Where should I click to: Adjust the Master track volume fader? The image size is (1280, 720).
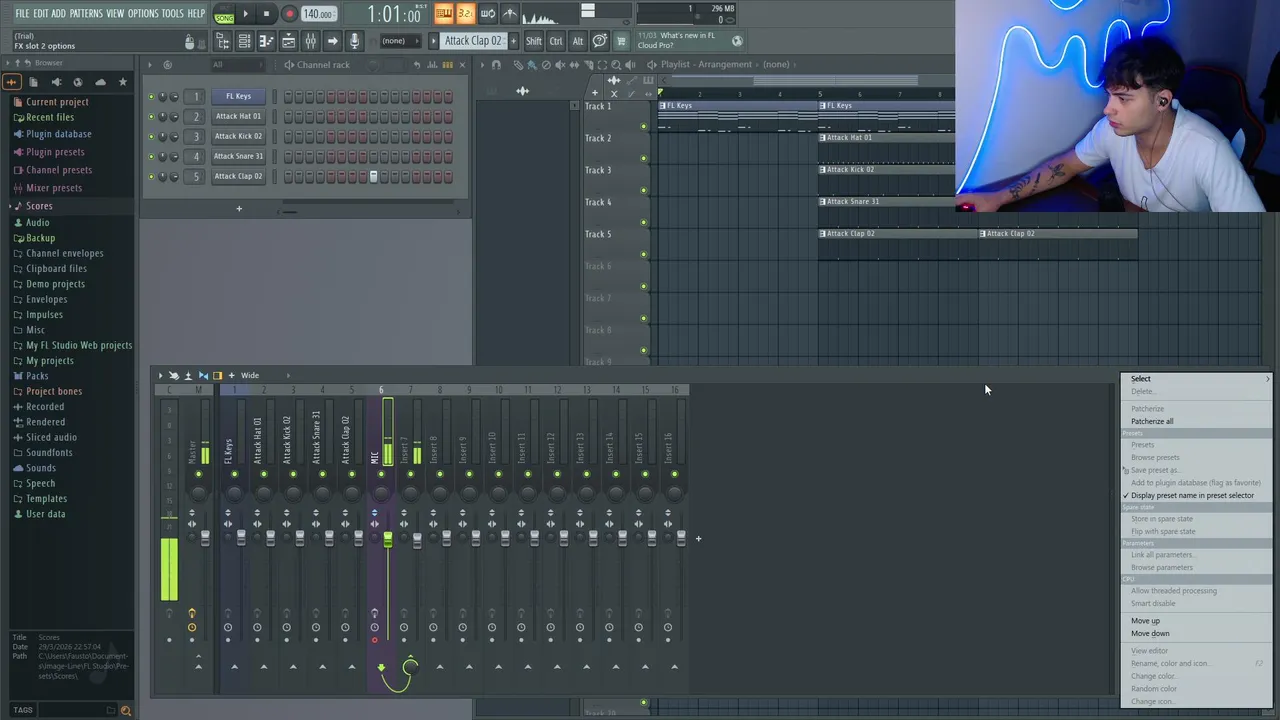click(x=206, y=539)
